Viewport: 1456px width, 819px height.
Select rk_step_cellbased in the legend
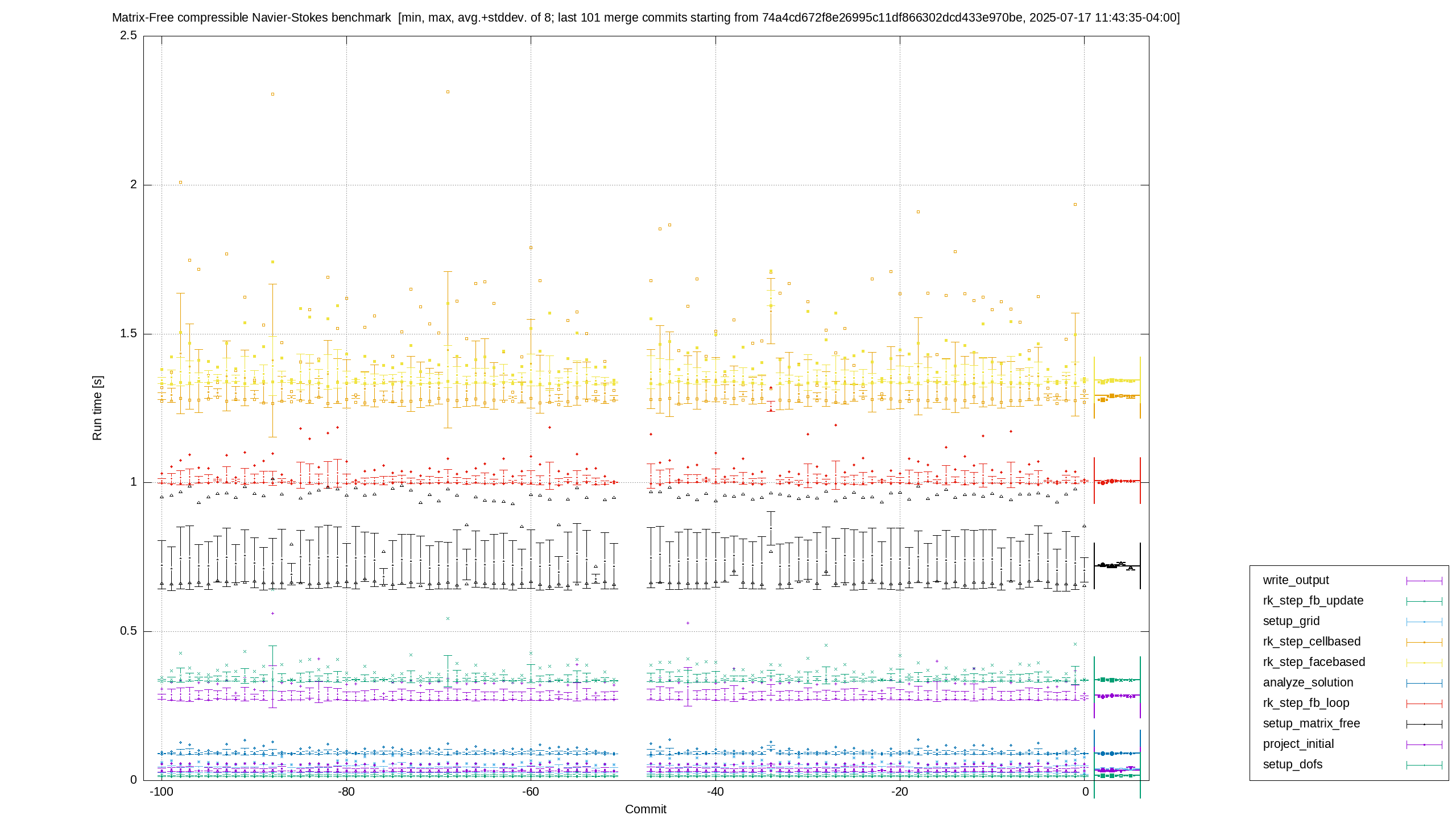[x=1312, y=642]
